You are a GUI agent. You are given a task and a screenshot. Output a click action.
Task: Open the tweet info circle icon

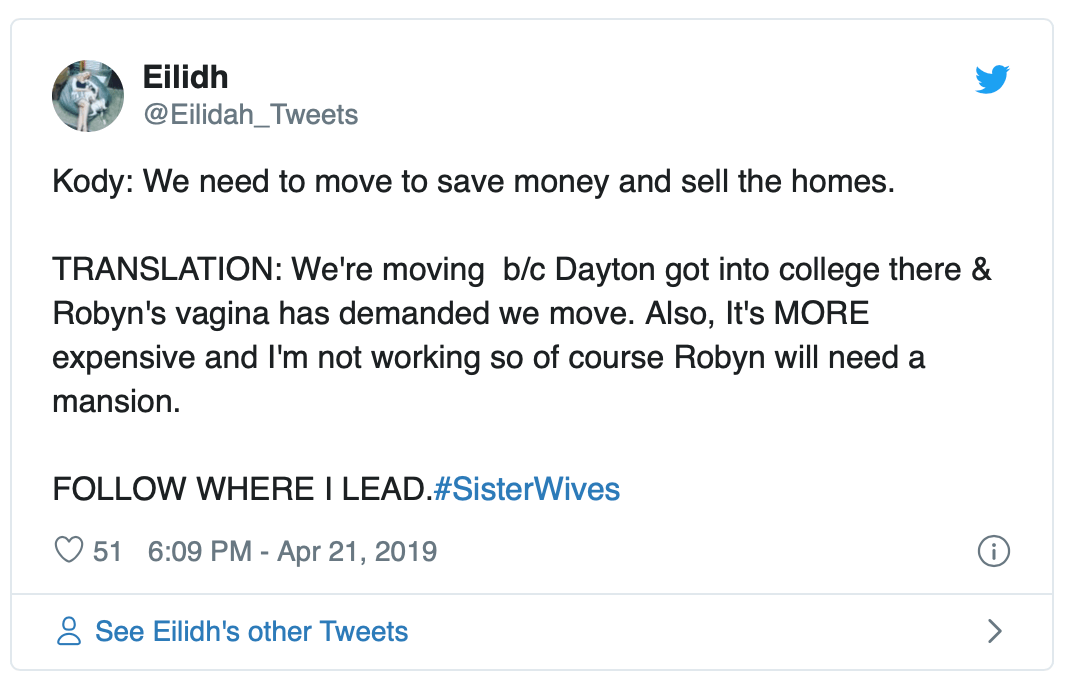993,550
